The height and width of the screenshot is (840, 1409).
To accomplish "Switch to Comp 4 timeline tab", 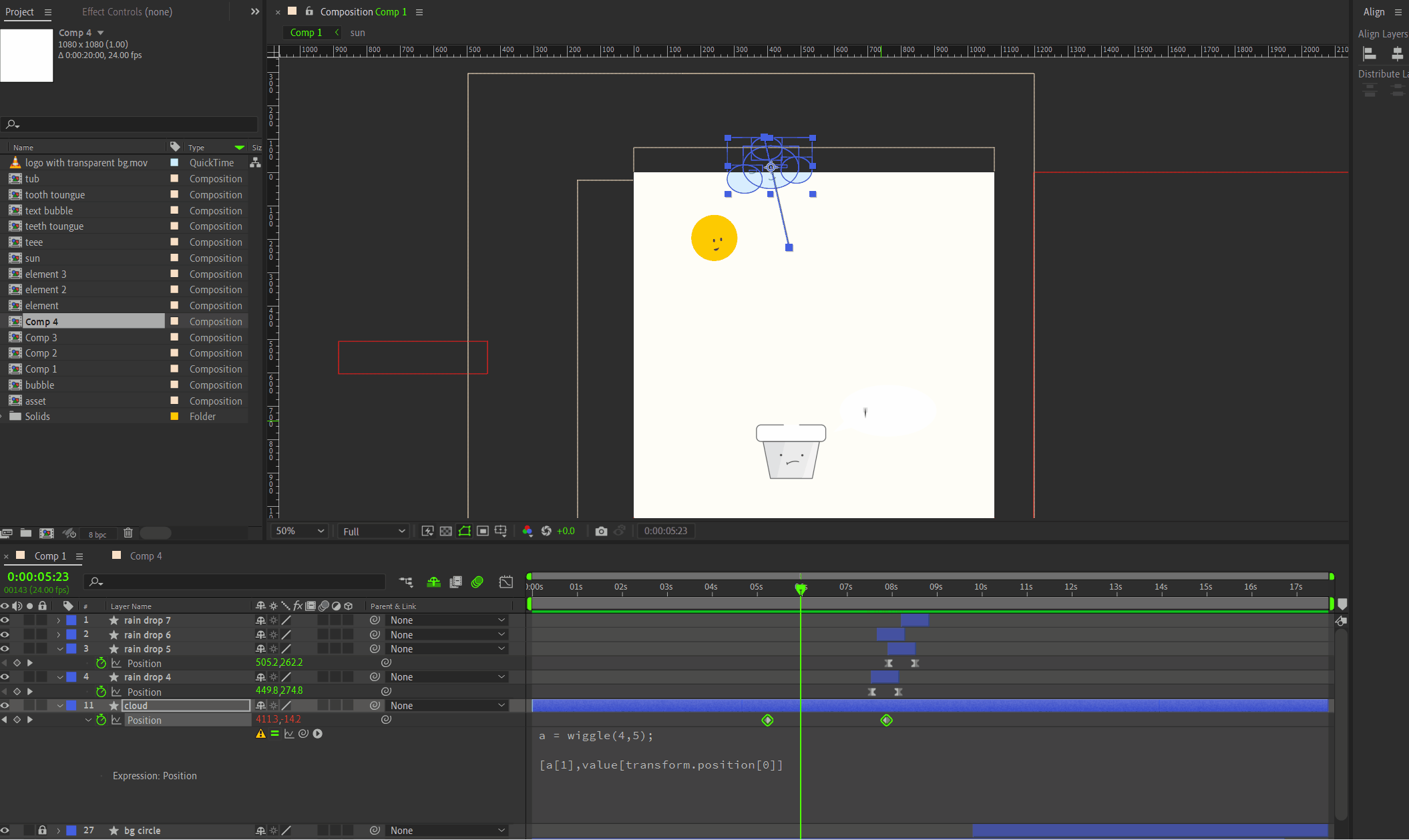I will point(146,556).
